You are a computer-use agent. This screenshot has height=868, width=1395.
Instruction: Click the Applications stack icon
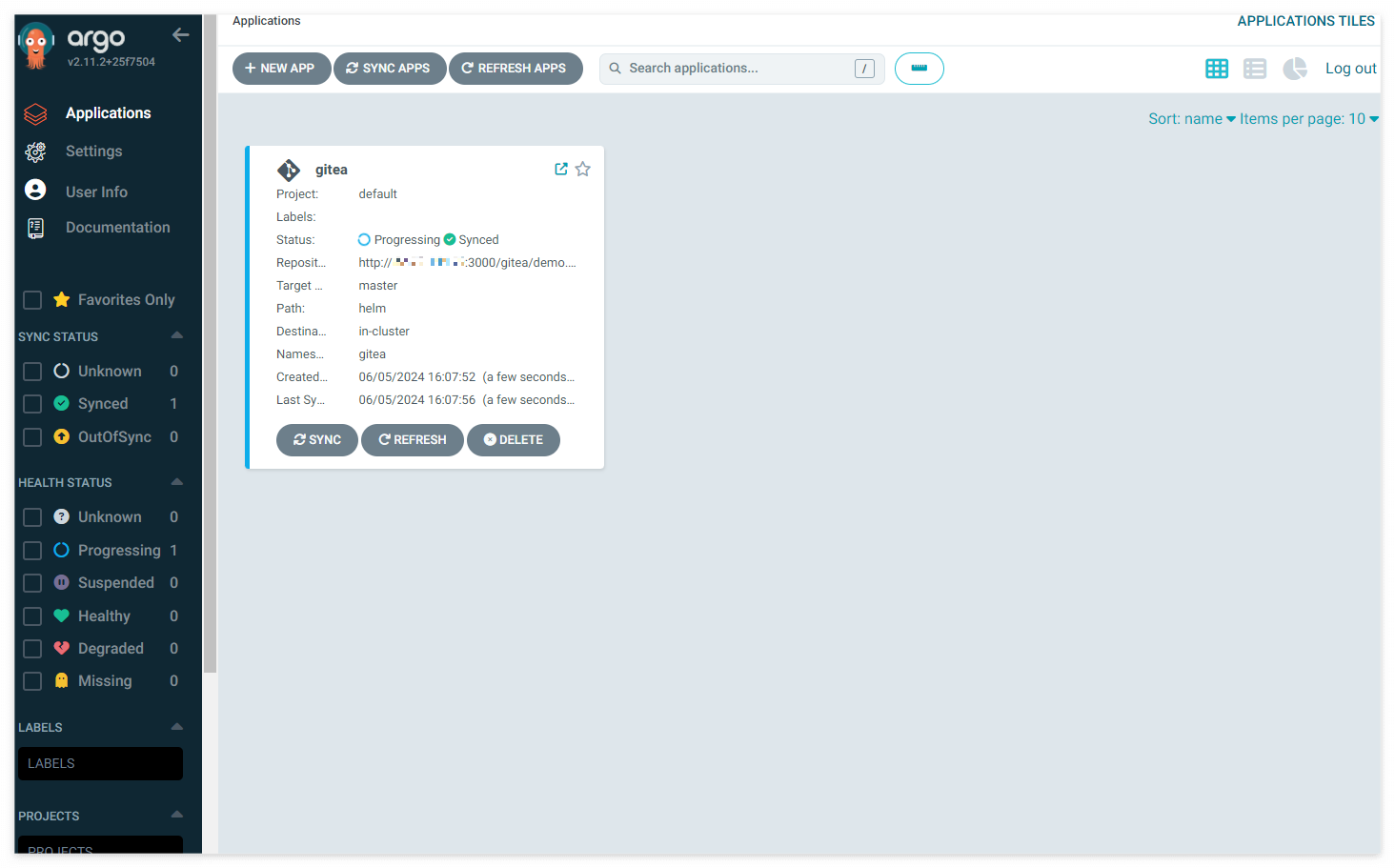pyautogui.click(x=35, y=114)
